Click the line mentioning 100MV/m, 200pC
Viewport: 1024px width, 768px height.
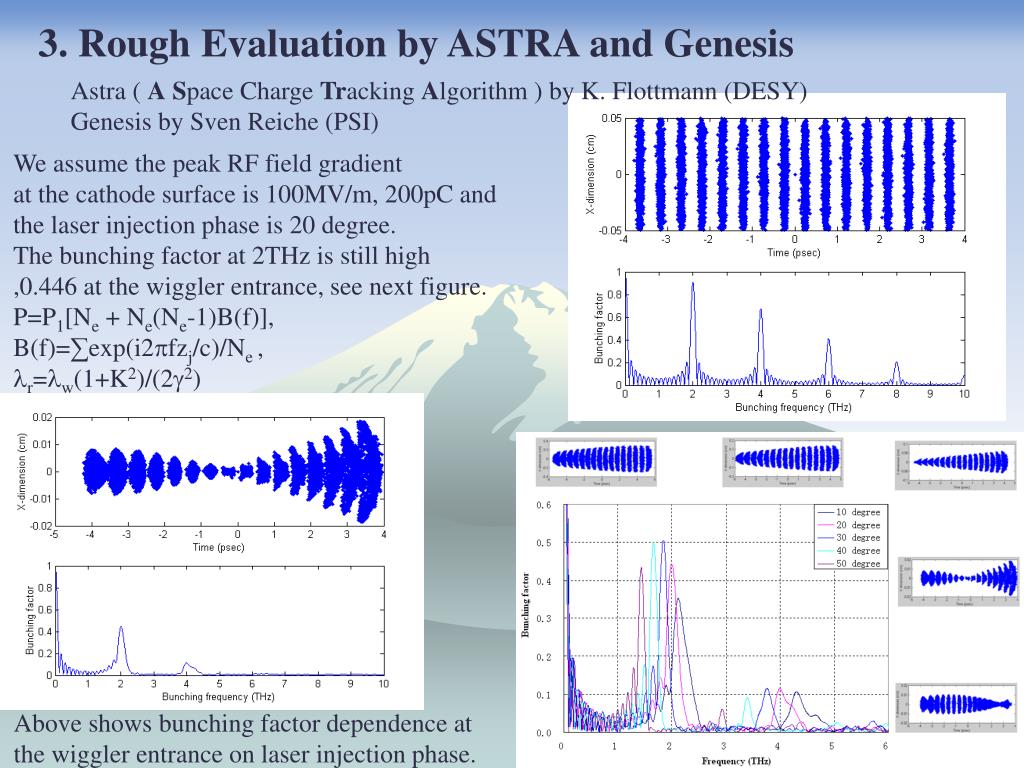(x=255, y=194)
